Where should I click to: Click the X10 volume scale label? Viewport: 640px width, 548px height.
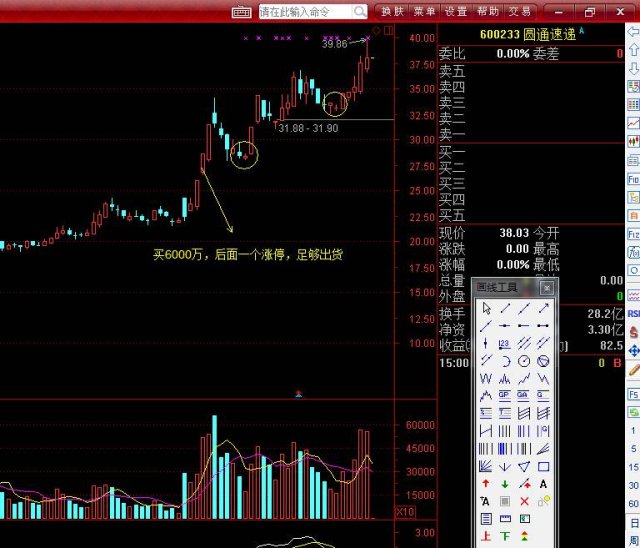click(406, 511)
